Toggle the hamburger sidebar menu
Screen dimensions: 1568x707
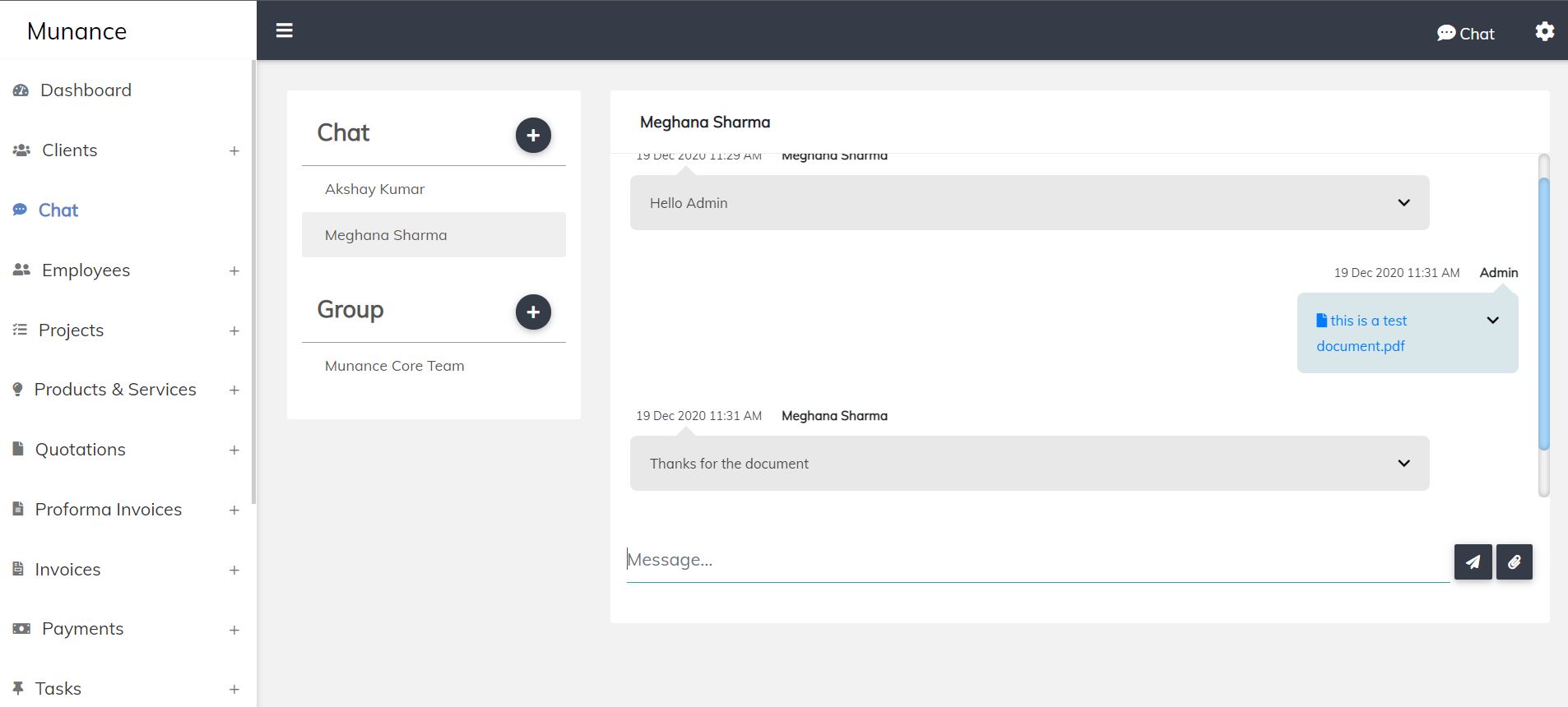click(285, 30)
